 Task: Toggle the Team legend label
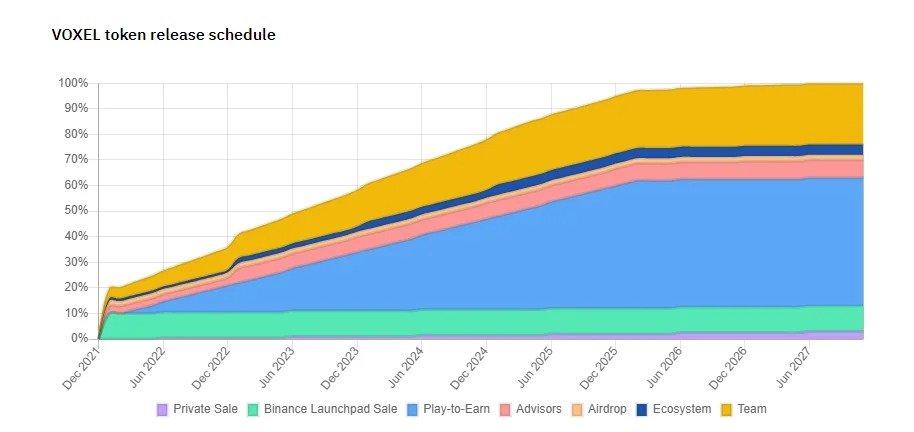tap(752, 409)
